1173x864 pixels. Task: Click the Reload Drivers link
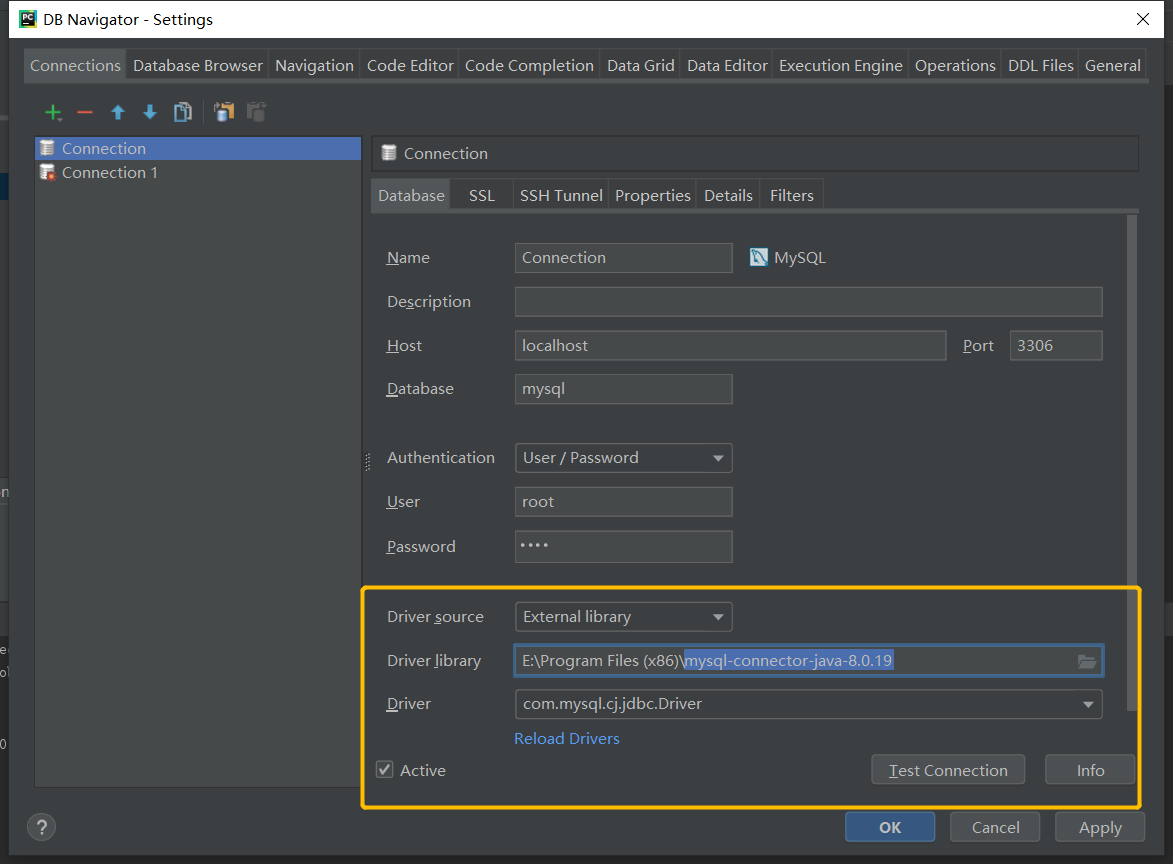(566, 738)
